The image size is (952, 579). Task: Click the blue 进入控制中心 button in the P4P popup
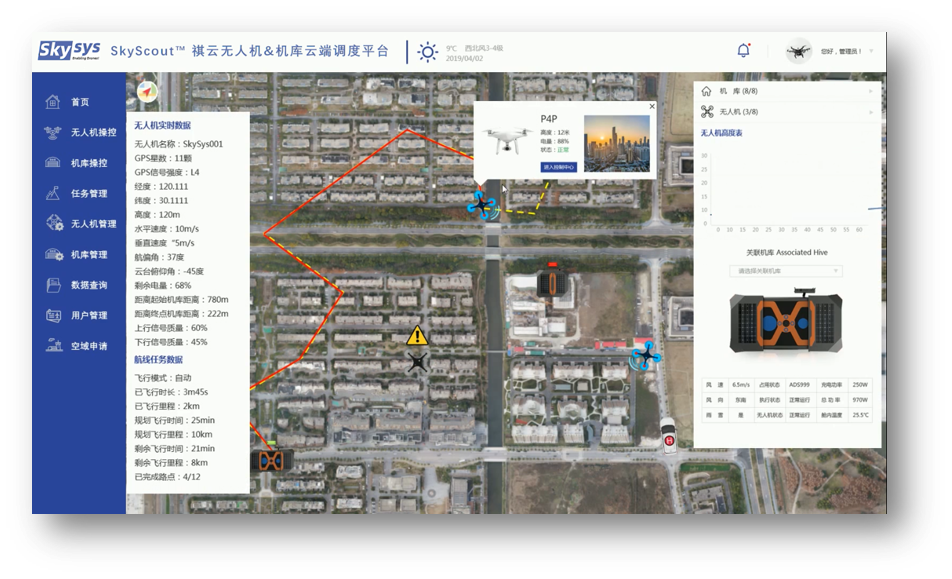[558, 167]
